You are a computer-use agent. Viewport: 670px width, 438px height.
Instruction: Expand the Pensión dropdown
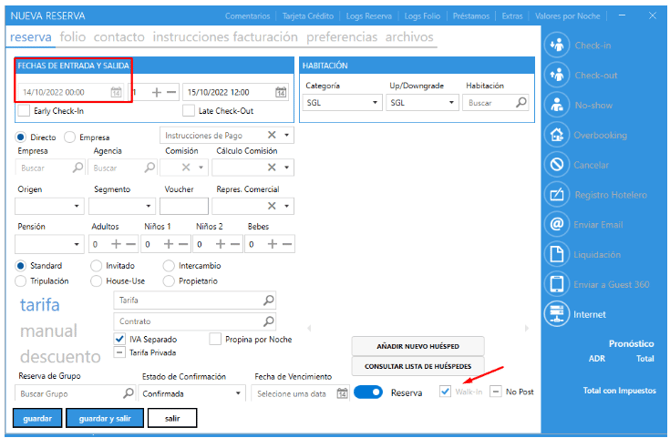(x=78, y=243)
